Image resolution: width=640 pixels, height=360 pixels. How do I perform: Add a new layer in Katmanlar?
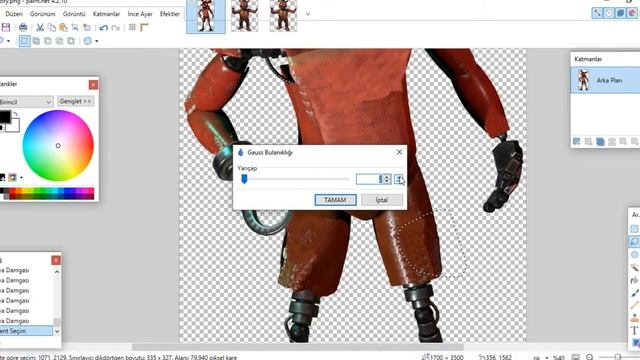[x=576, y=142]
